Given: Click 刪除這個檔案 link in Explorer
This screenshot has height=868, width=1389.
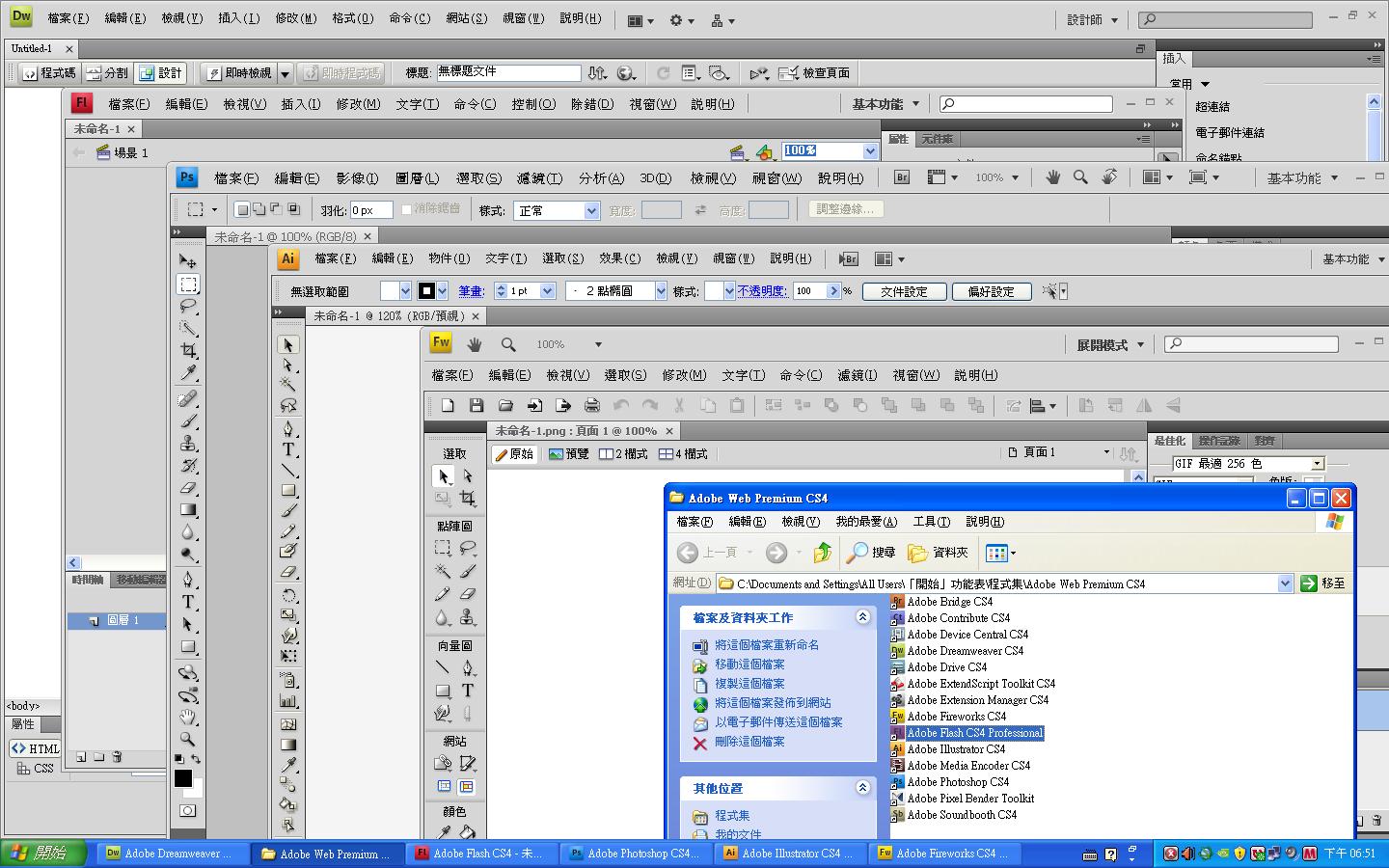Looking at the screenshot, I should click(749, 742).
